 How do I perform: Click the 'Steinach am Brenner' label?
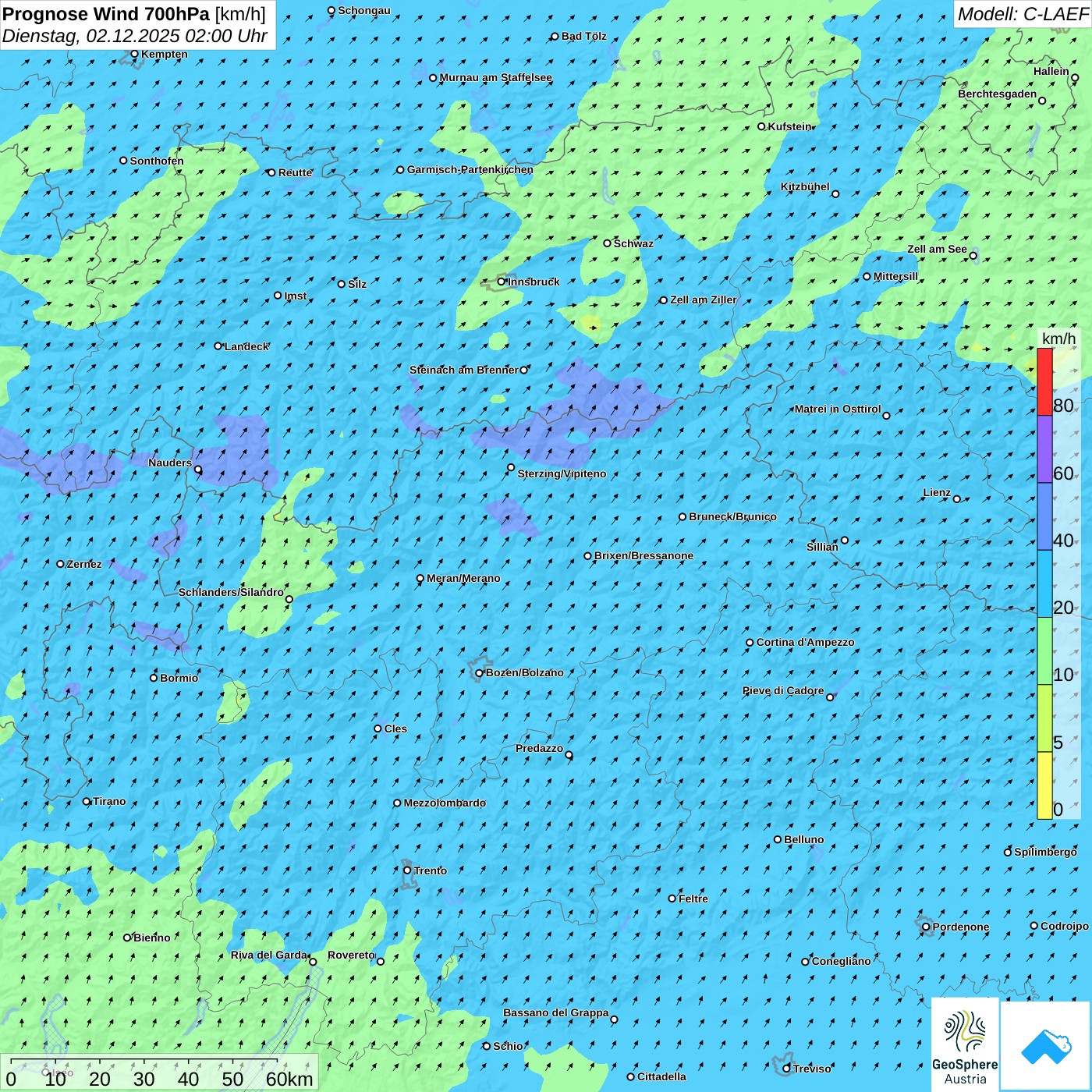463,370
